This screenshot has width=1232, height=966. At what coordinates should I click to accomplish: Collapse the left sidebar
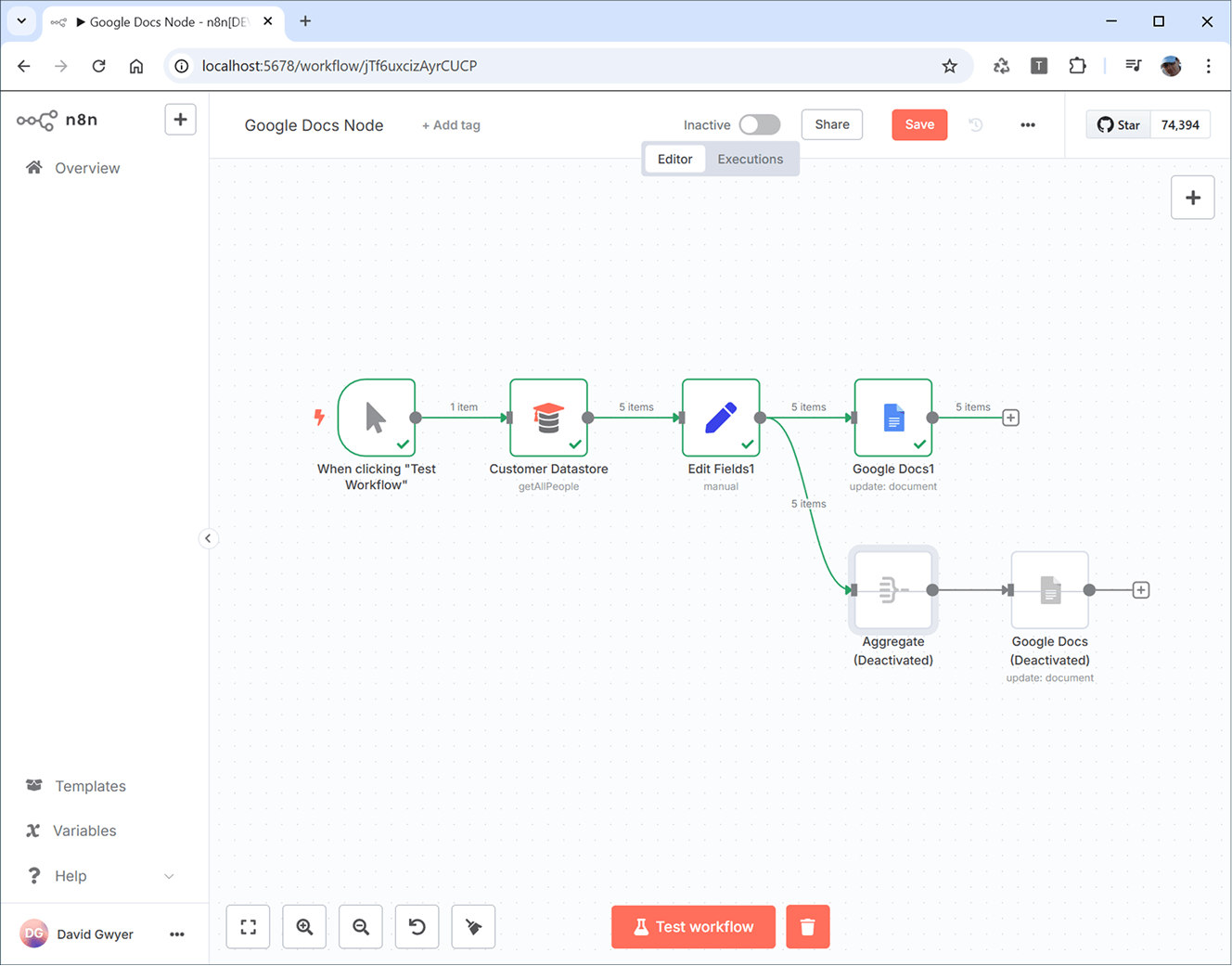208,538
